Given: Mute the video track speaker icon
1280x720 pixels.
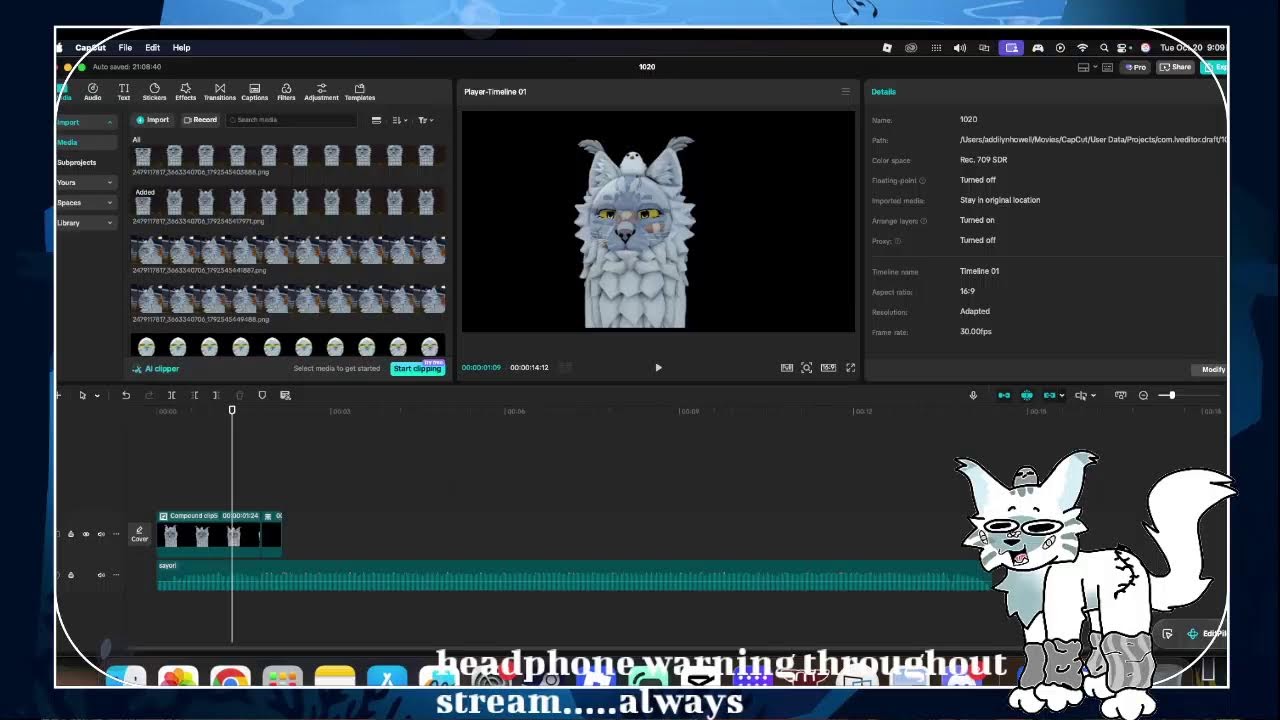Looking at the screenshot, I should [x=100, y=534].
